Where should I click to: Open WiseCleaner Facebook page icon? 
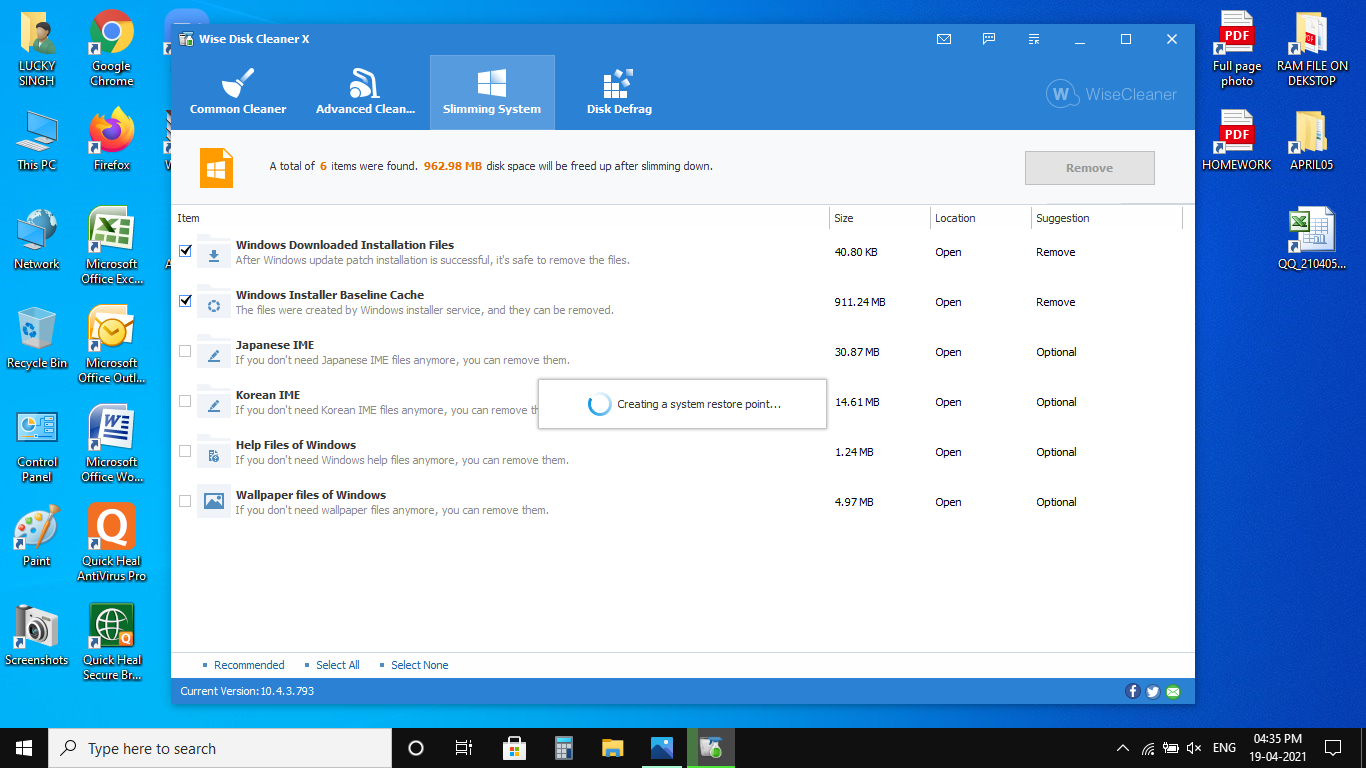pos(1133,691)
